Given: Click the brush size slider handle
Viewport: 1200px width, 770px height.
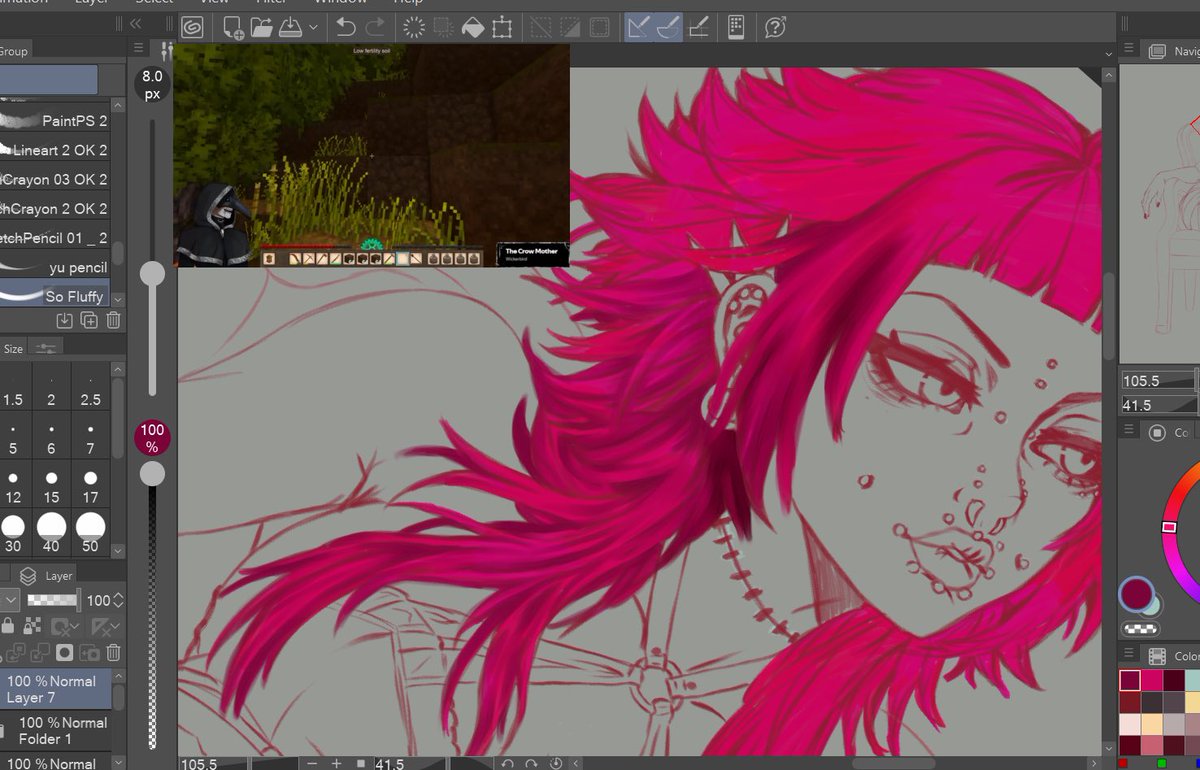Looking at the screenshot, I should pyautogui.click(x=152, y=273).
